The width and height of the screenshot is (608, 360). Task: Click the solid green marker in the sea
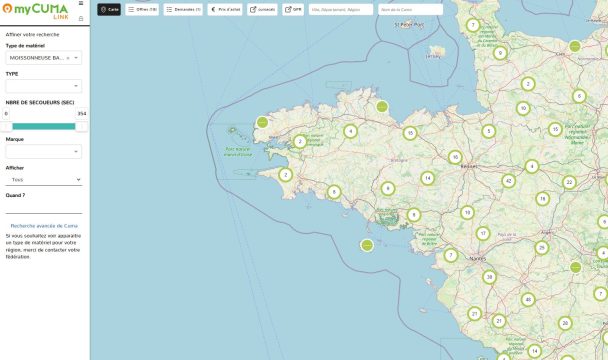pos(367,245)
